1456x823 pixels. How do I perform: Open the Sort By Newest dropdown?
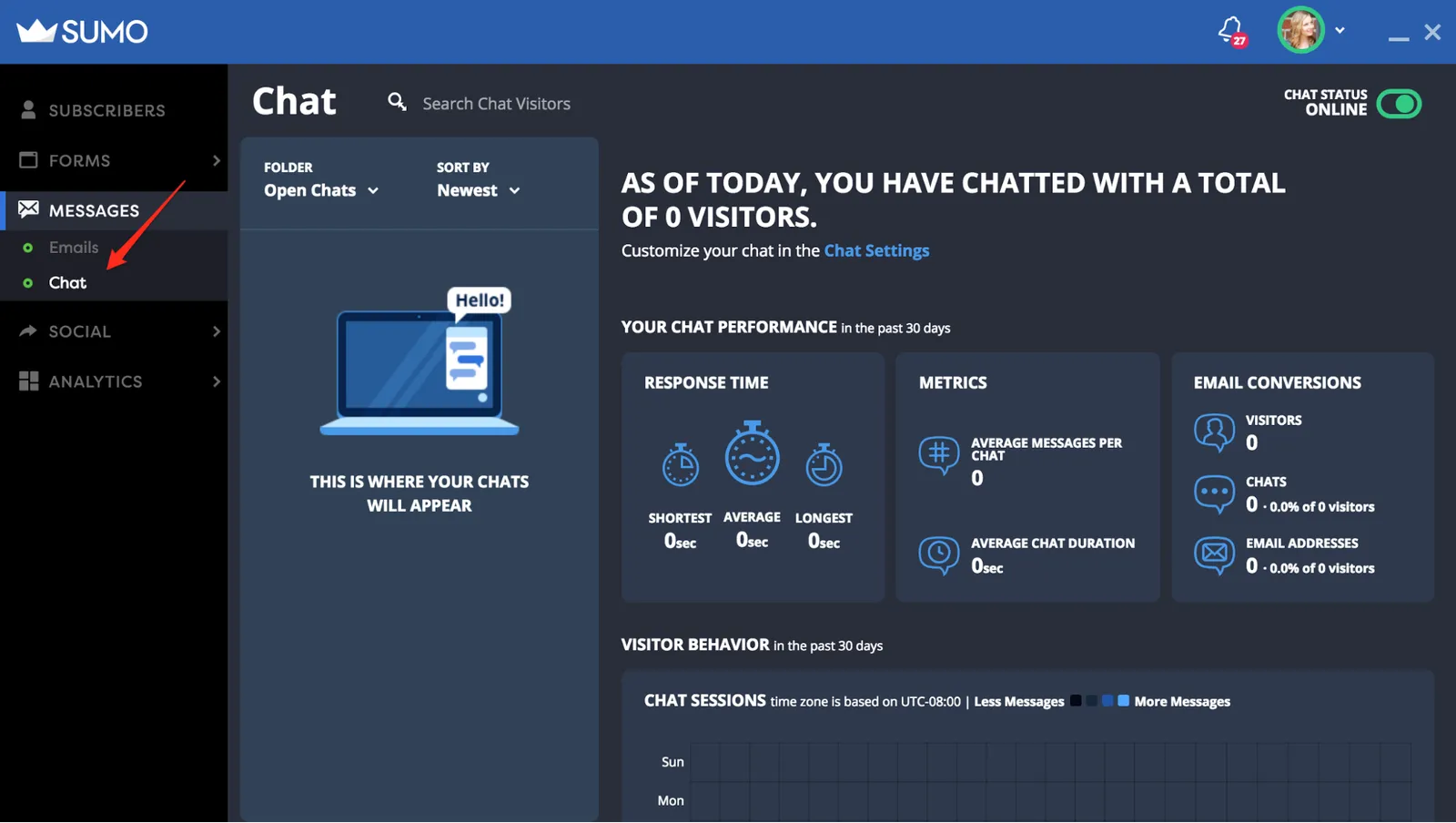click(479, 190)
